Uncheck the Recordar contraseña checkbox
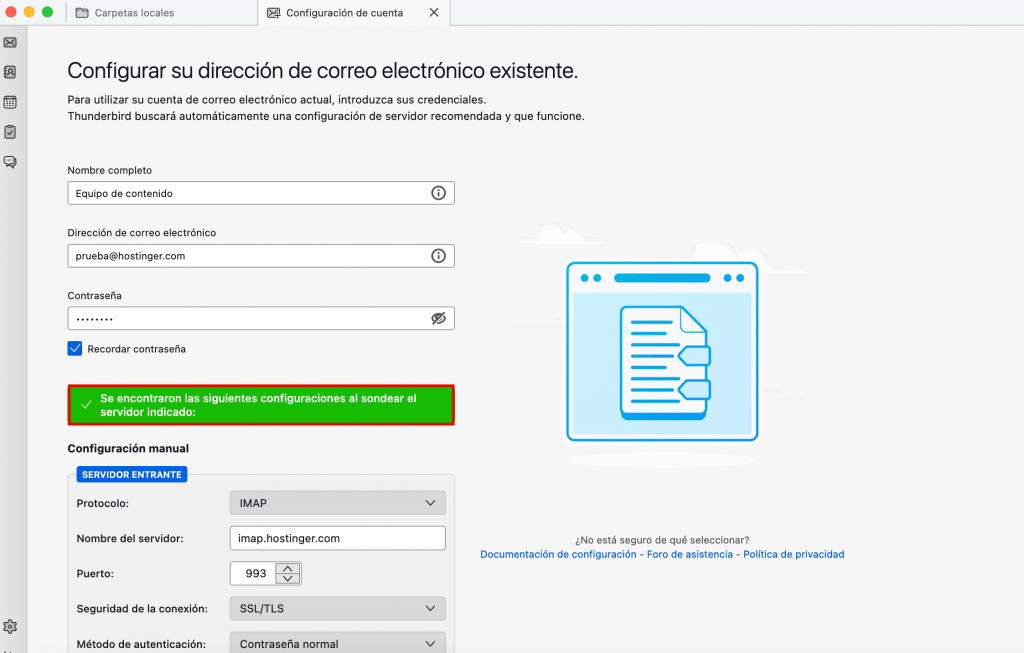 coord(75,349)
